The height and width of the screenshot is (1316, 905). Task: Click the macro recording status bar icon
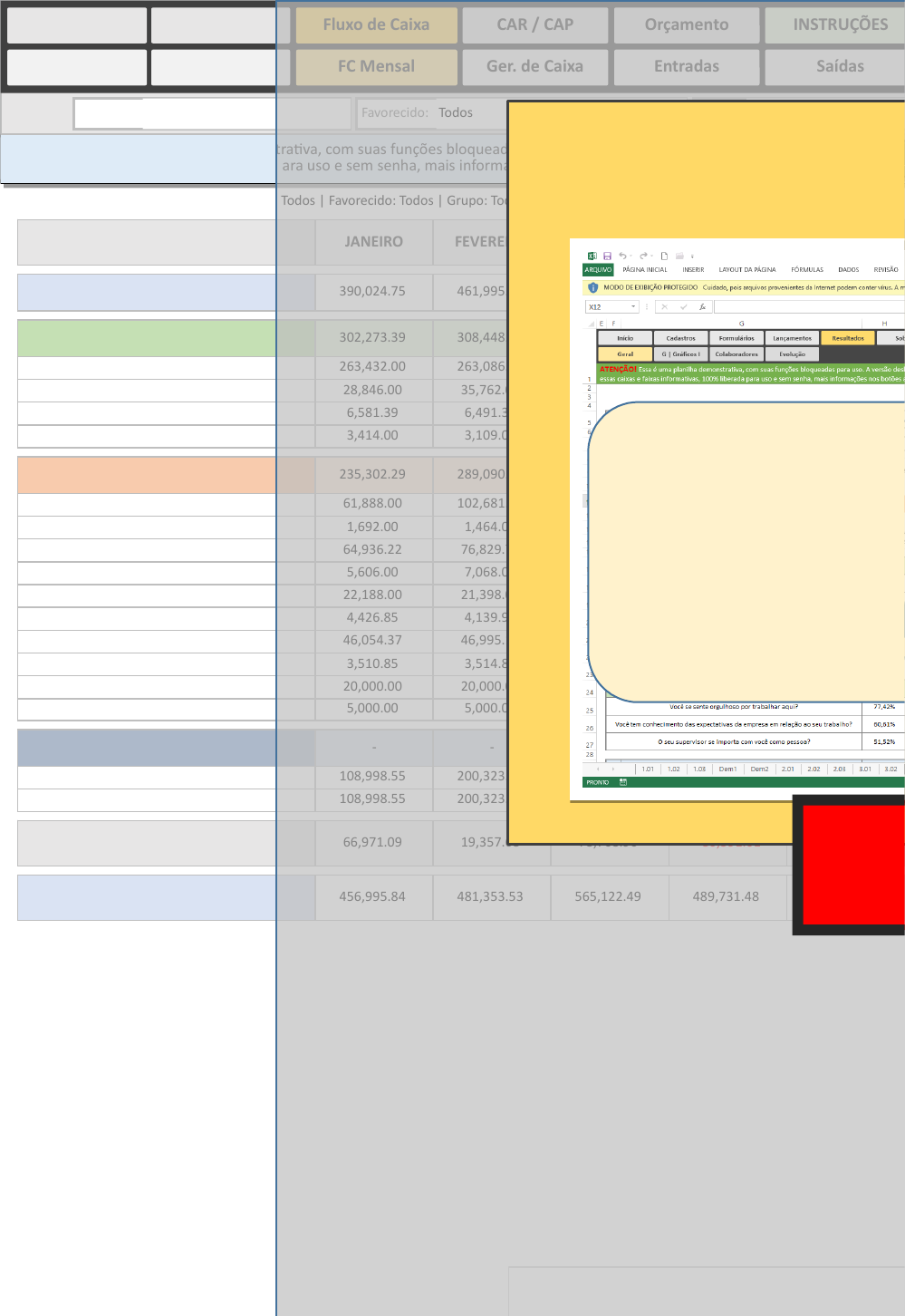(x=623, y=782)
